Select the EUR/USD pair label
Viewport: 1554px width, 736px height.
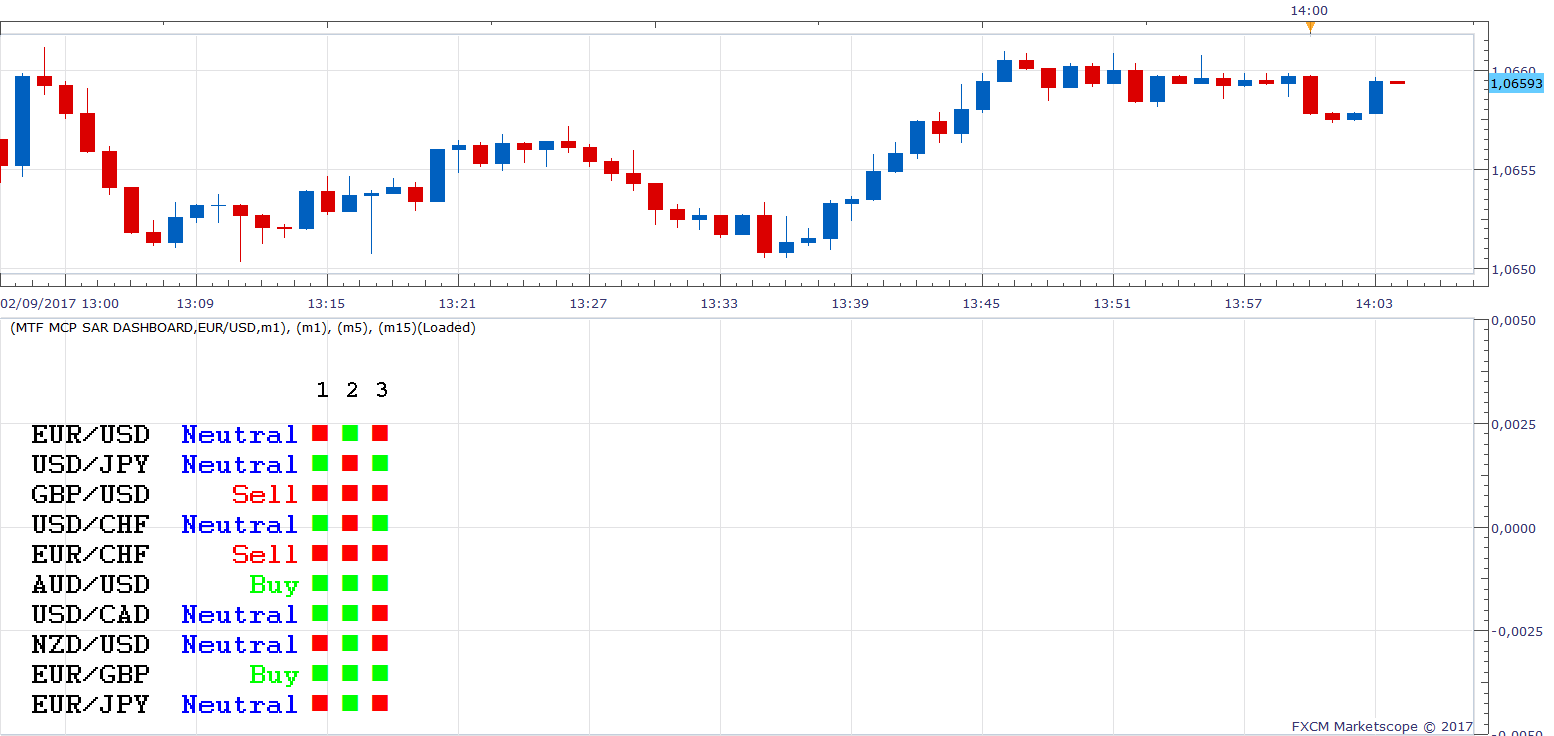coord(90,435)
